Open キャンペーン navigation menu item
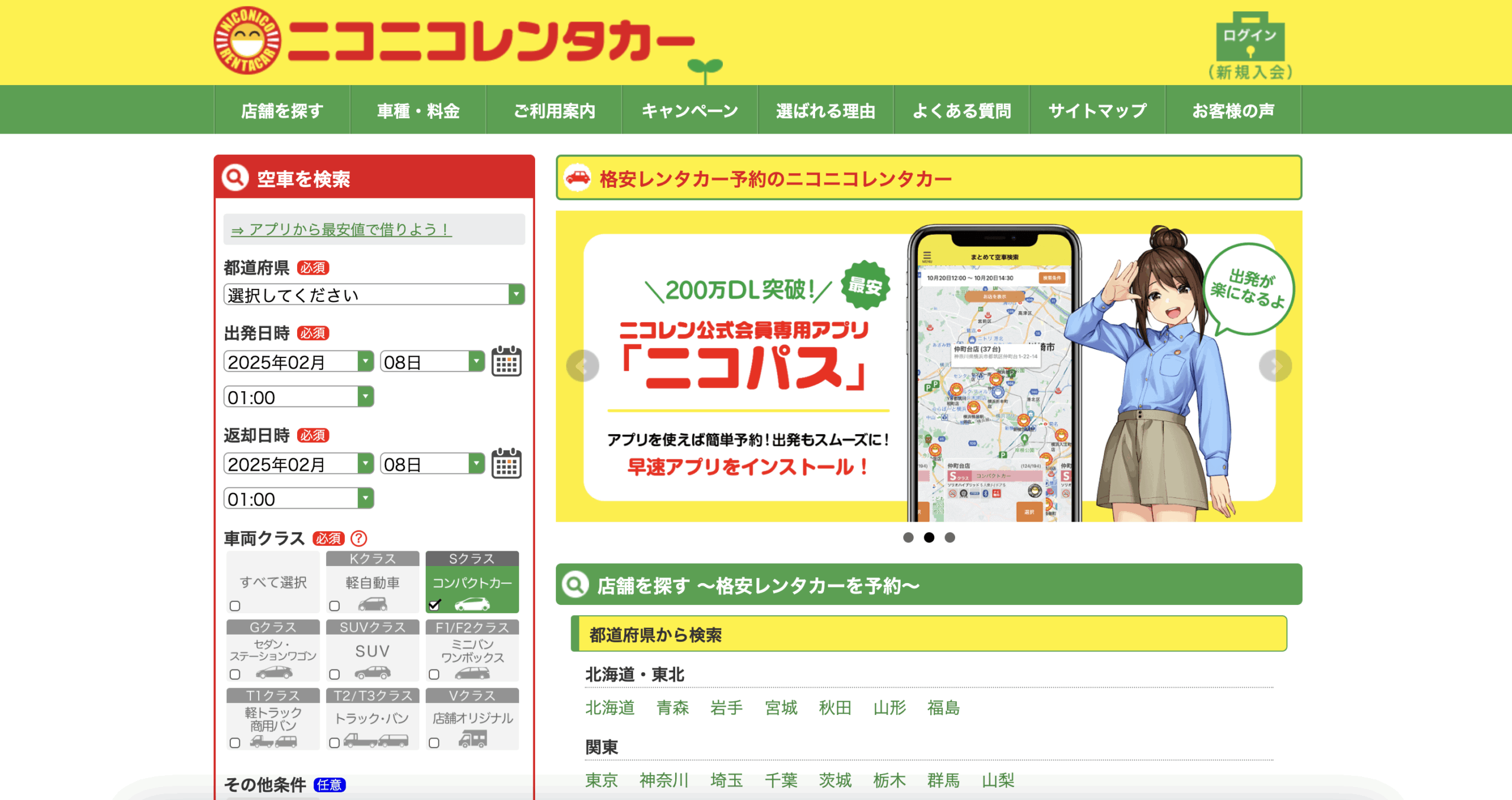 tap(689, 110)
